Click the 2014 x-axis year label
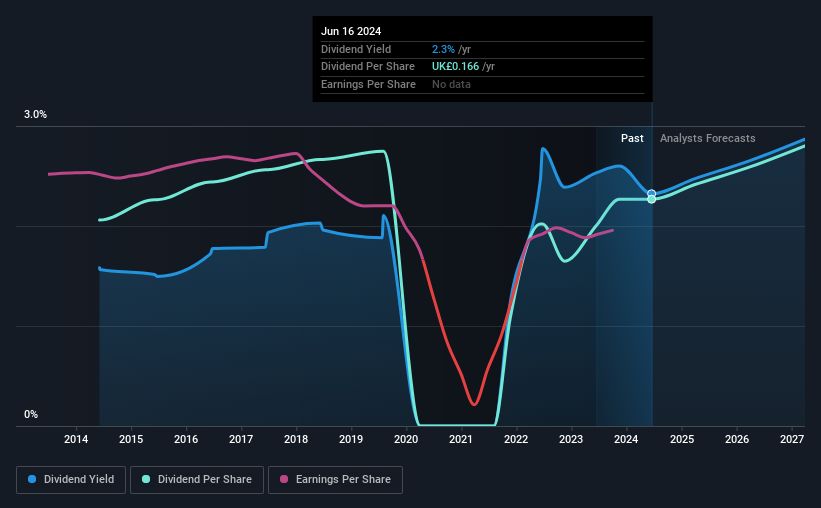 (76, 439)
